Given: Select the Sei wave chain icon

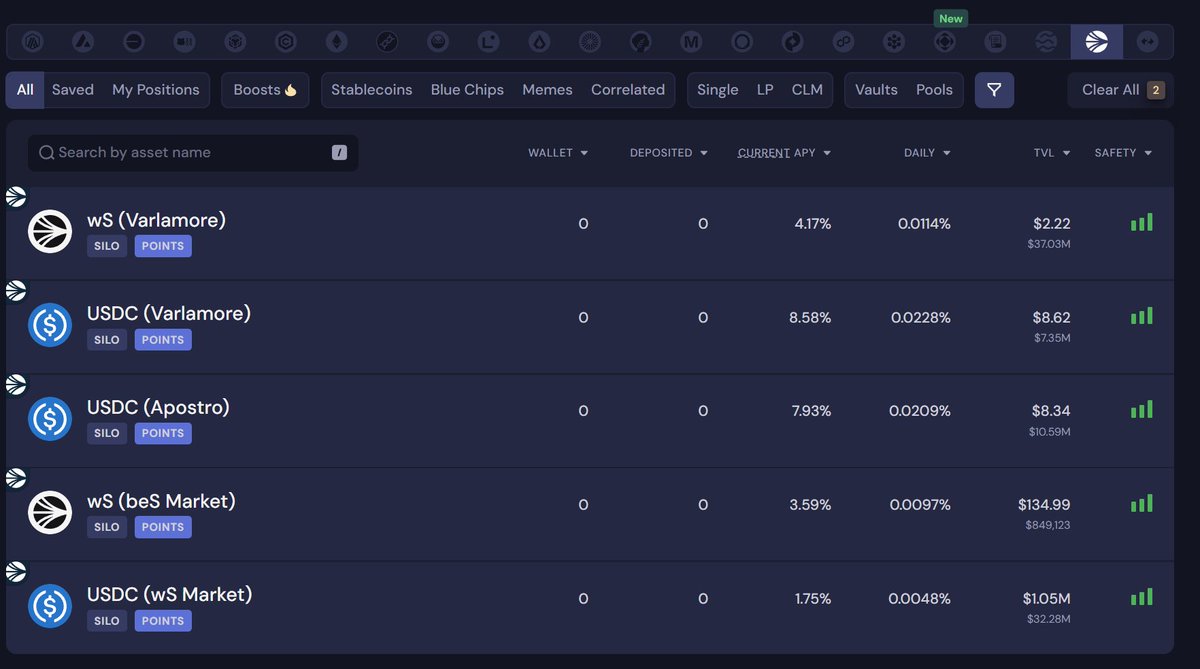Looking at the screenshot, I should pyautogui.click(x=1046, y=42).
